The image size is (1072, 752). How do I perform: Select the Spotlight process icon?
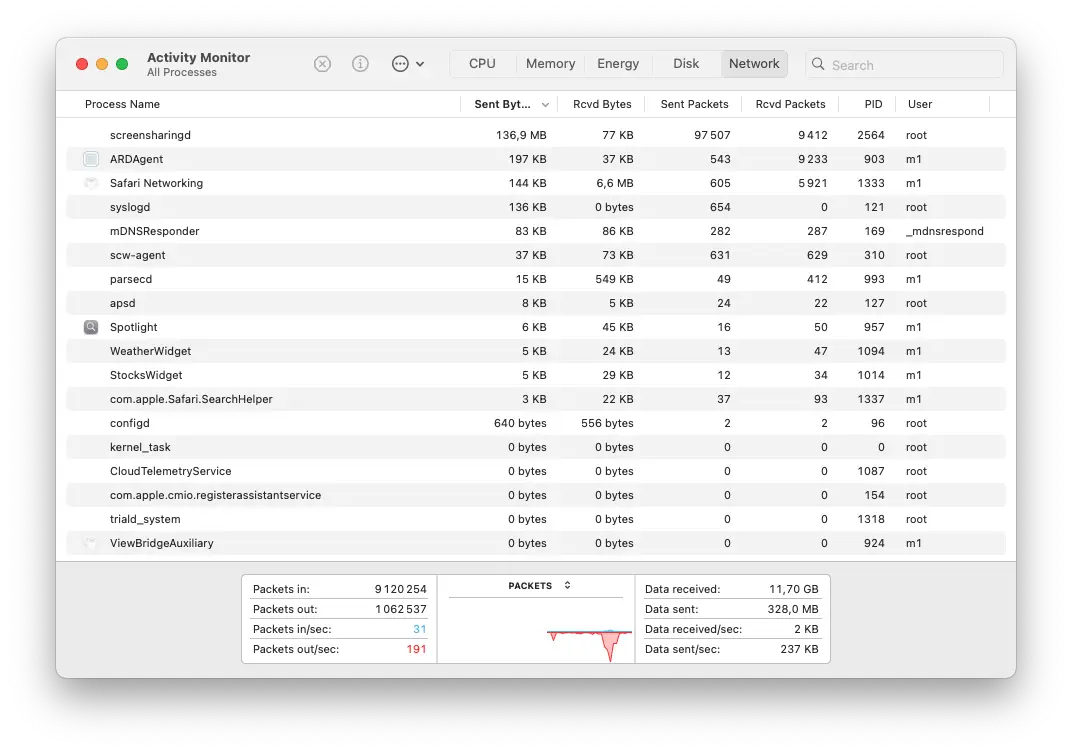tap(90, 327)
